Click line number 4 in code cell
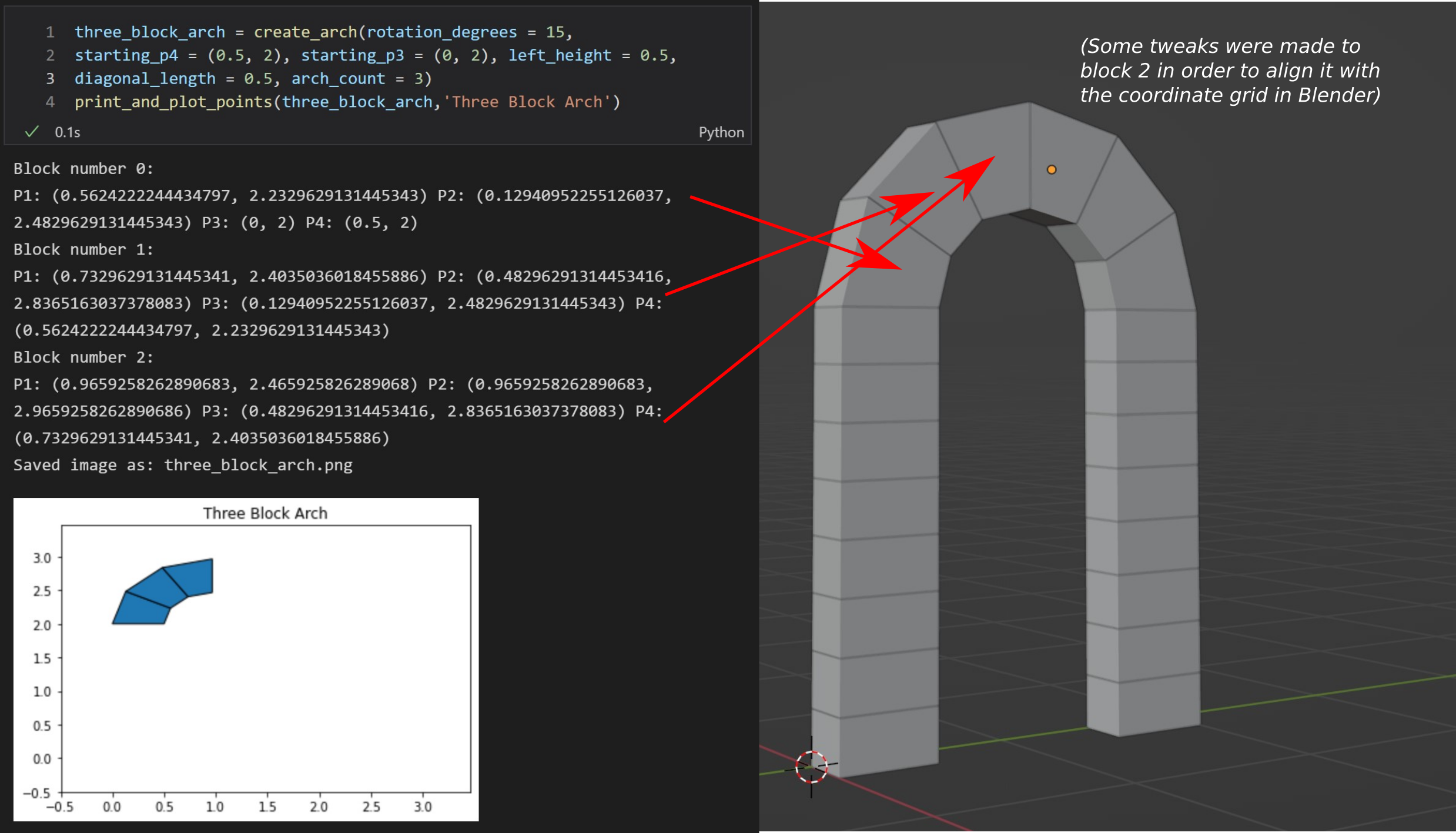This screenshot has height=833, width=1456. coord(50,102)
